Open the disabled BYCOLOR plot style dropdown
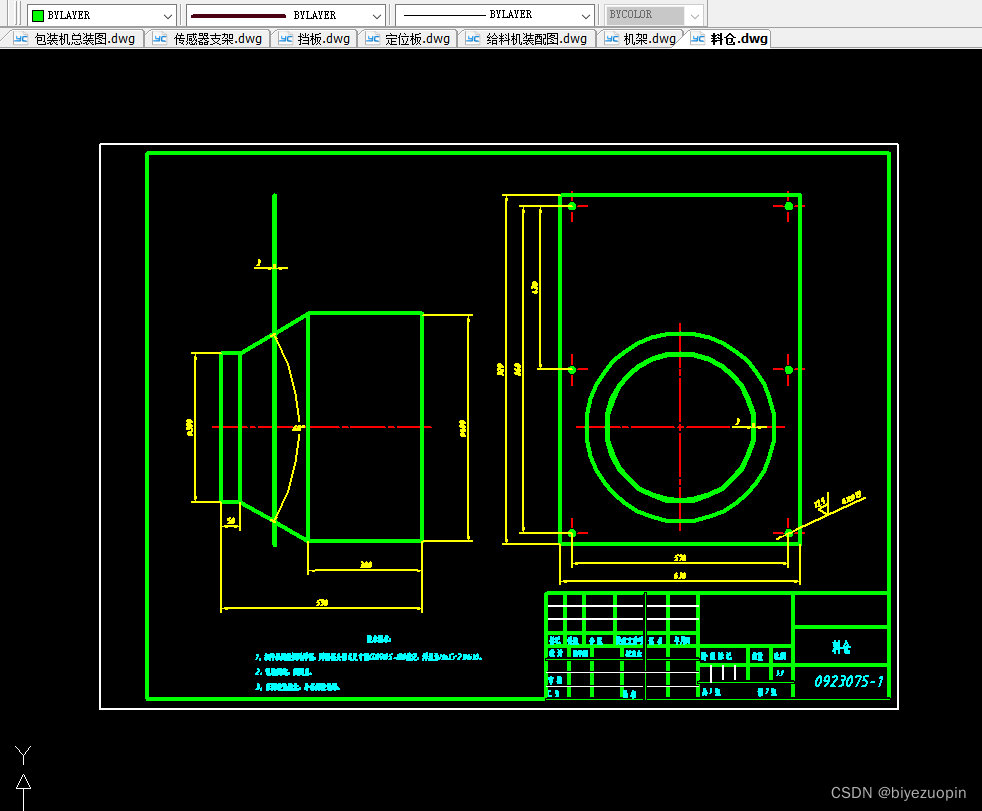The image size is (982, 811). [x=654, y=15]
